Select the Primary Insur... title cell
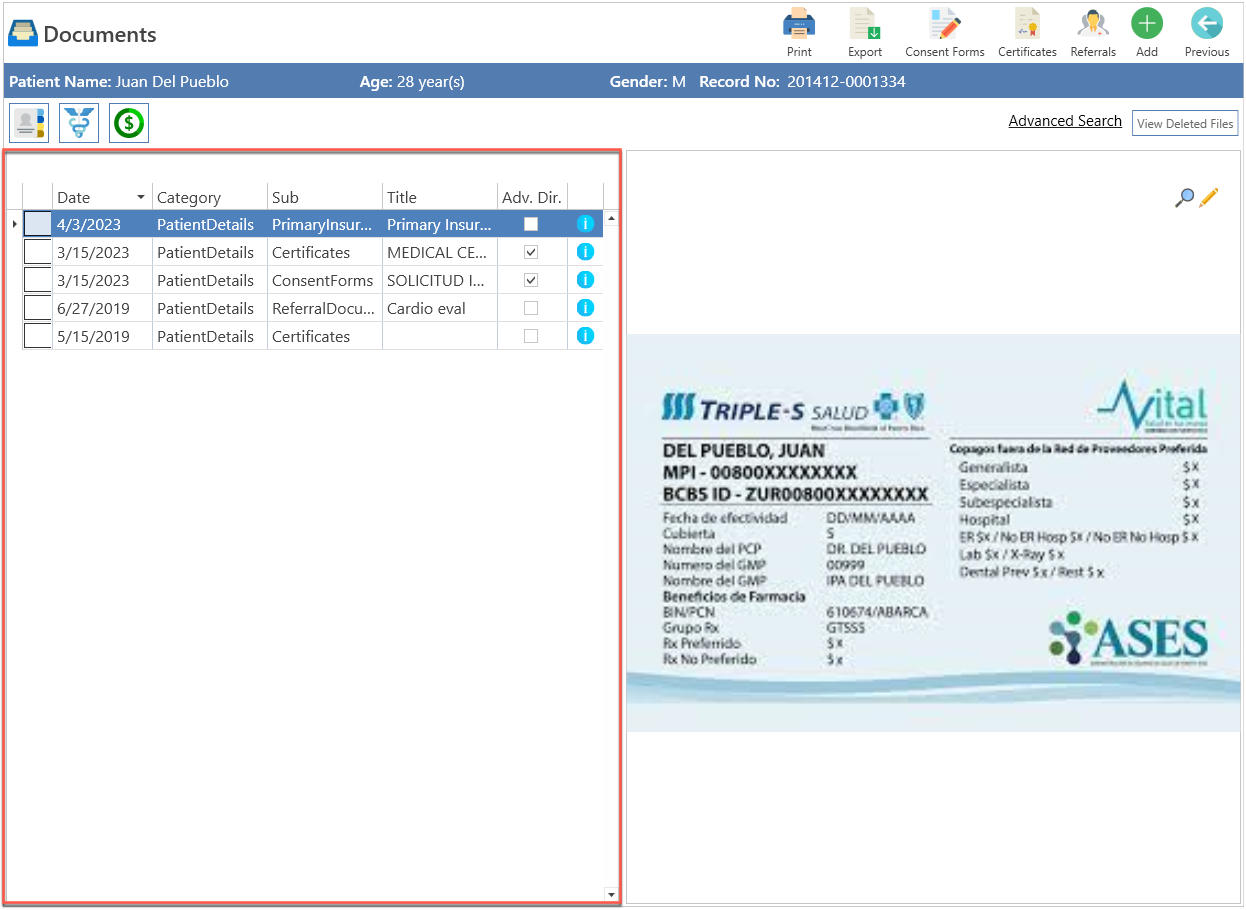1246x910 pixels. pos(440,224)
